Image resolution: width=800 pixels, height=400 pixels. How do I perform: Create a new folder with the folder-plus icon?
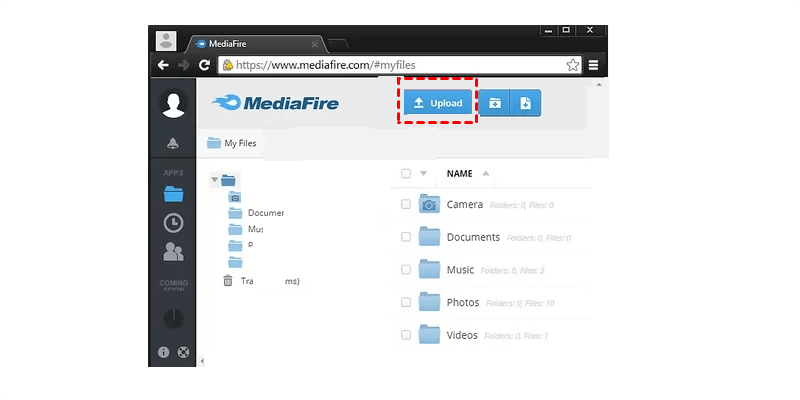[494, 103]
